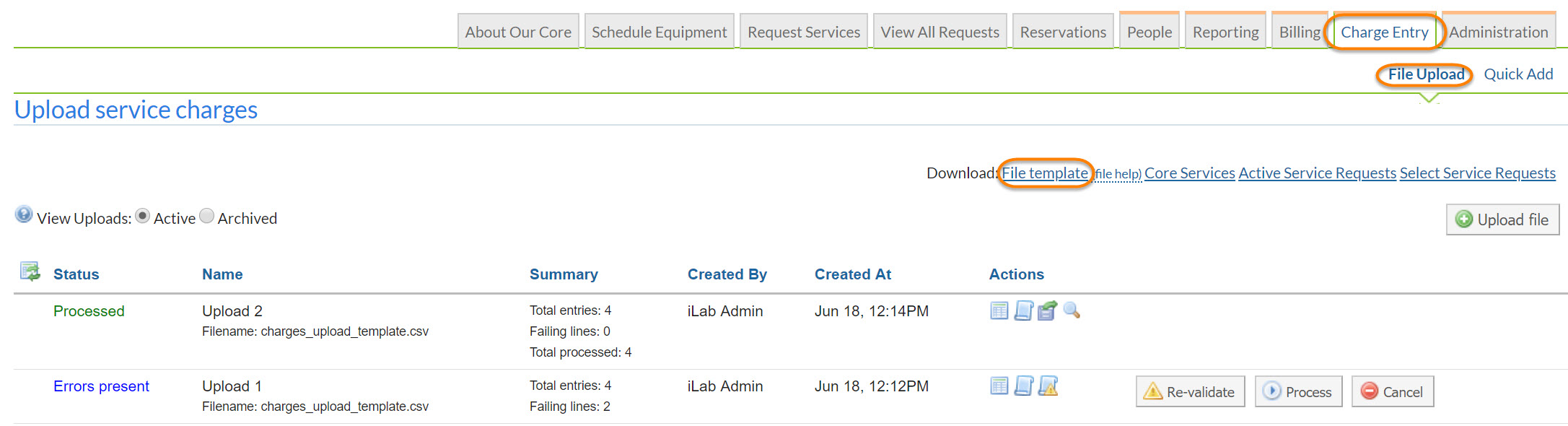The image size is (1568, 426).
Task: Go to the Schedule Equipment tab
Action: point(659,32)
